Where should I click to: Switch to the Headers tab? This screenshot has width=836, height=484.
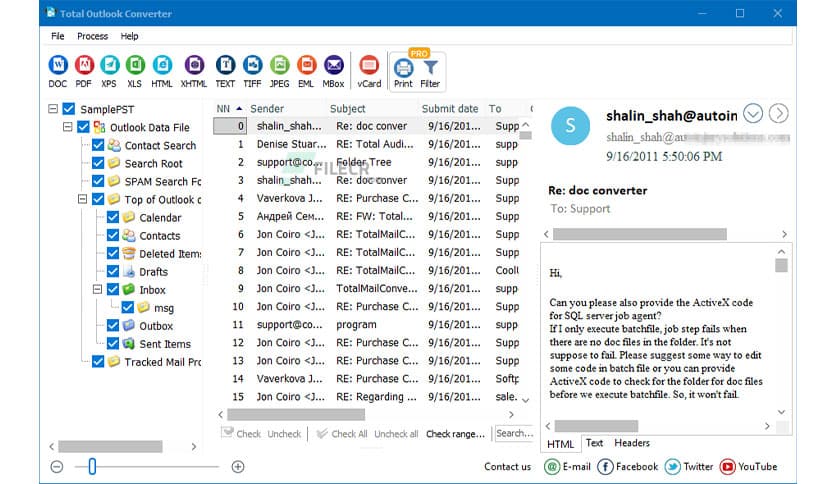coord(632,443)
